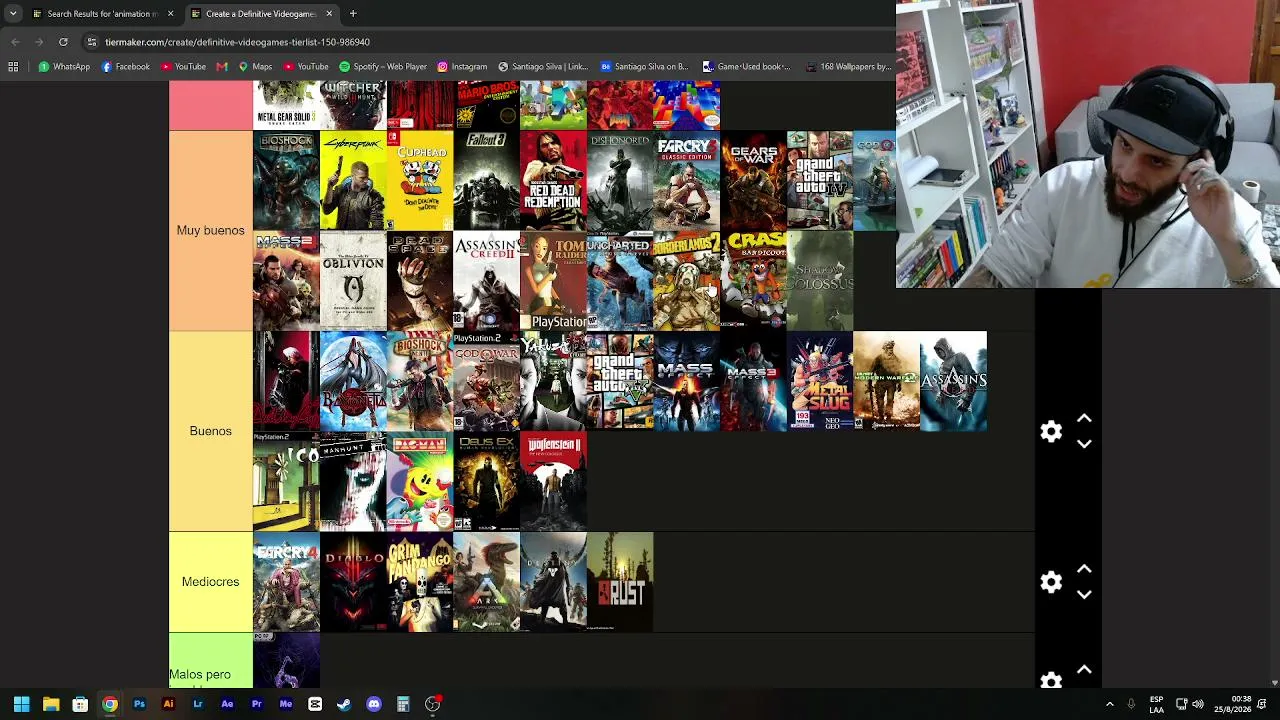
Task: Move the Mediocres tier down
Action: pyautogui.click(x=1084, y=594)
